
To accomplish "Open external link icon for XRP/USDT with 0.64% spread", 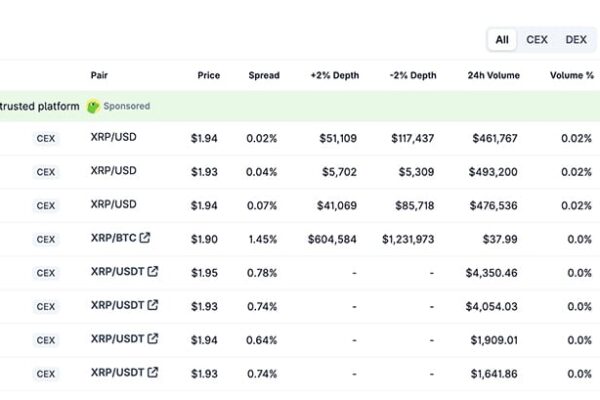I will (x=153, y=339).
